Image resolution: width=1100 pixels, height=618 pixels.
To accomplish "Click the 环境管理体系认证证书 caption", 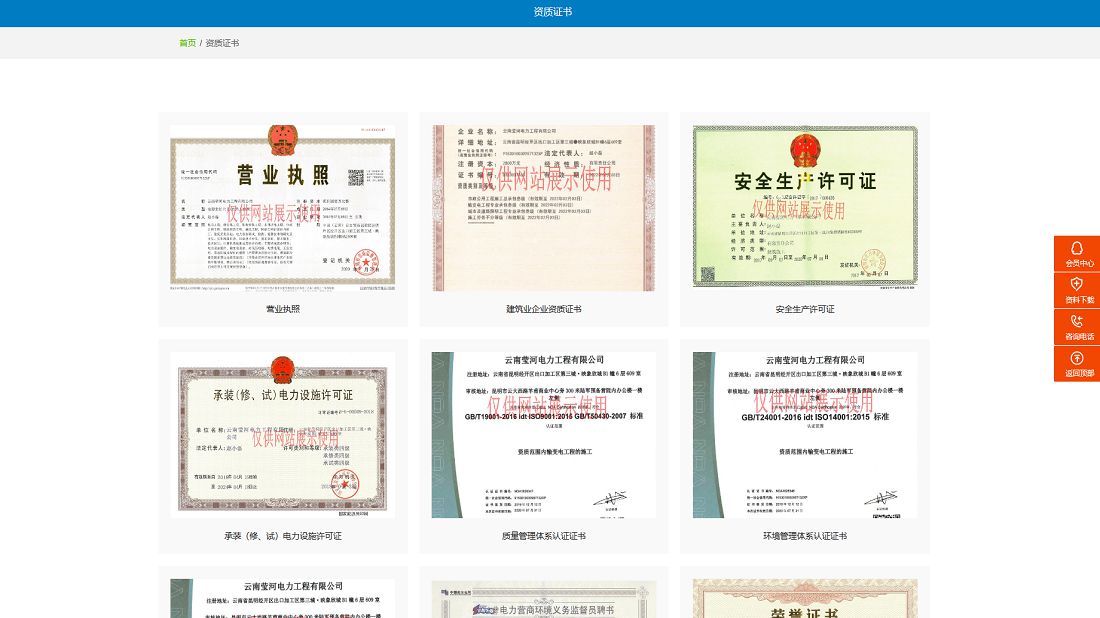I will pyautogui.click(x=805, y=536).
